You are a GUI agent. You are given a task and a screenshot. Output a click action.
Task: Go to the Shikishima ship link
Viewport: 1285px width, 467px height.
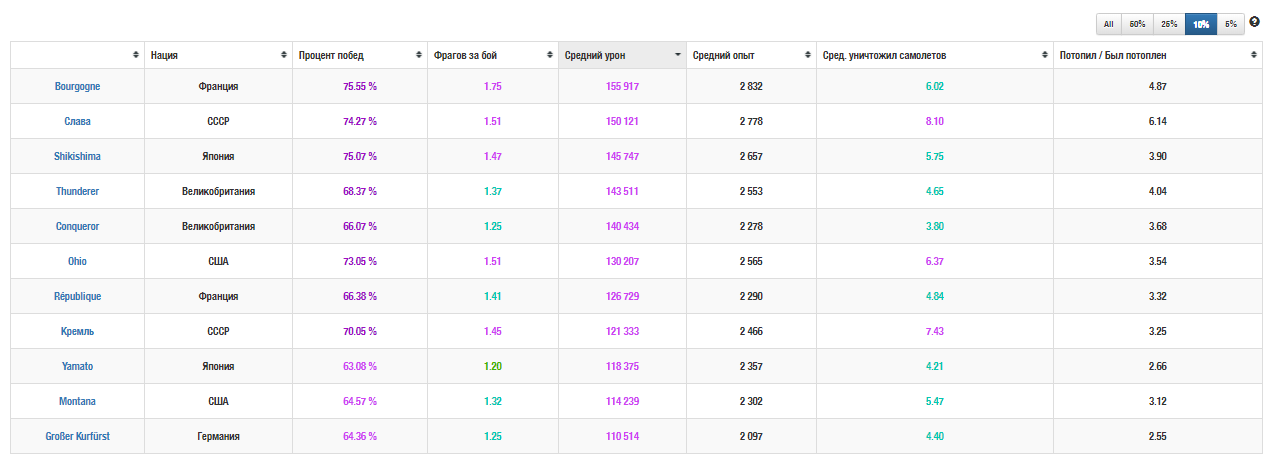point(77,157)
